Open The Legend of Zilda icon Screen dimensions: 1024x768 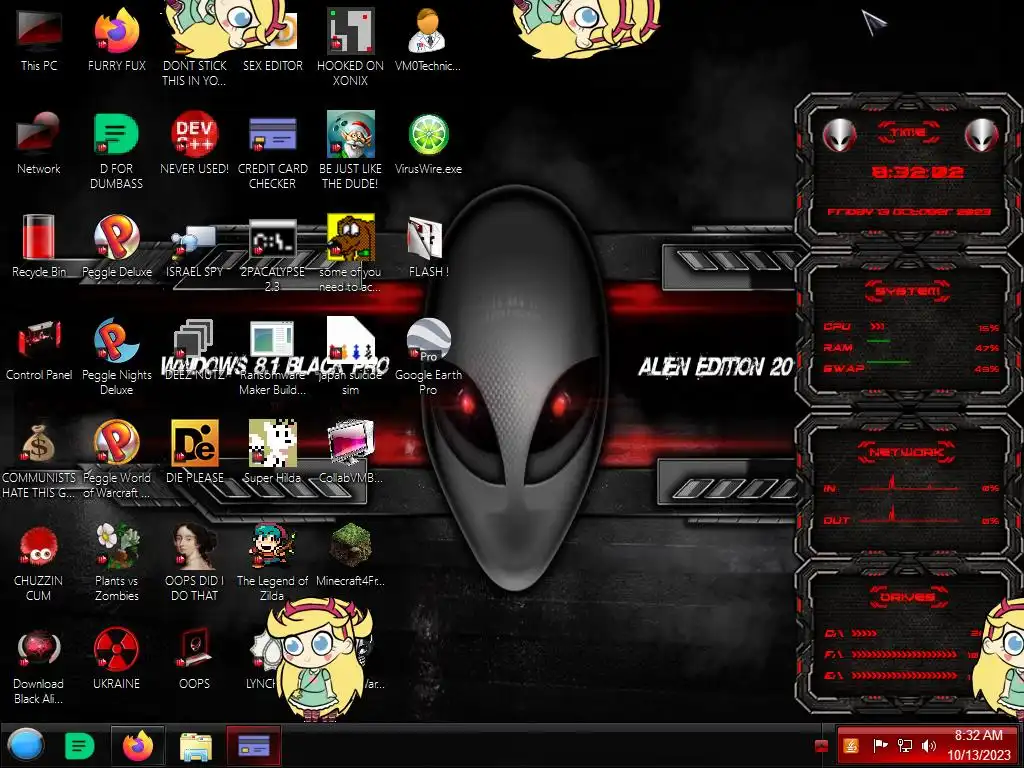click(272, 562)
